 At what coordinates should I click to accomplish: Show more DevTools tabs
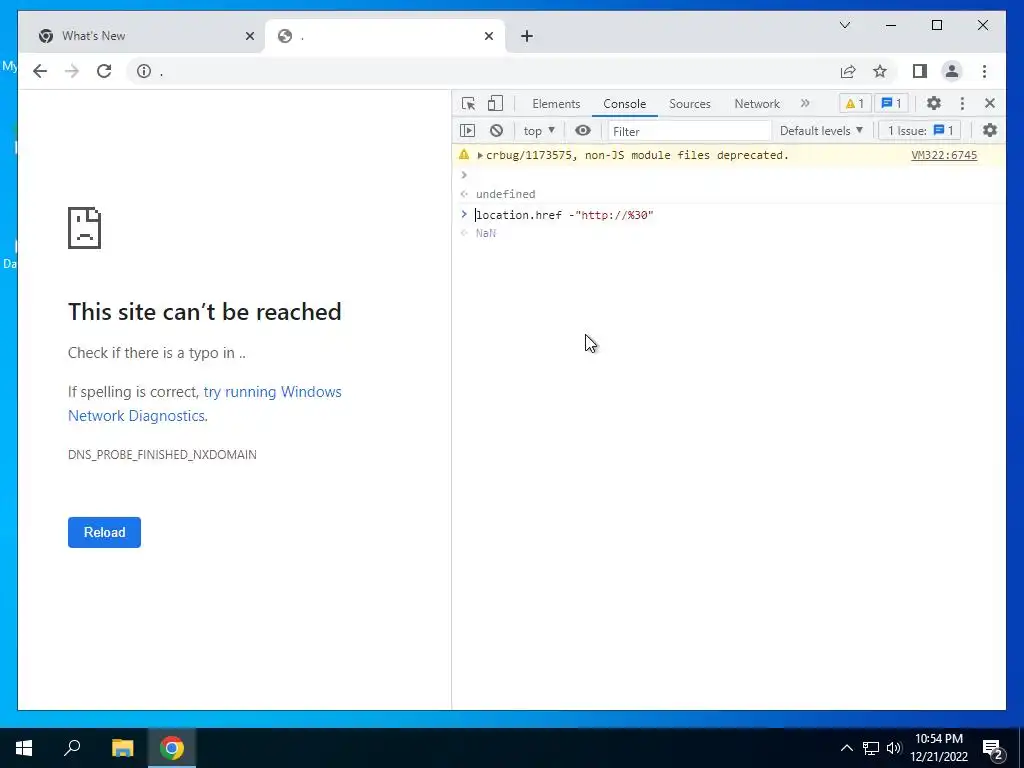(805, 103)
